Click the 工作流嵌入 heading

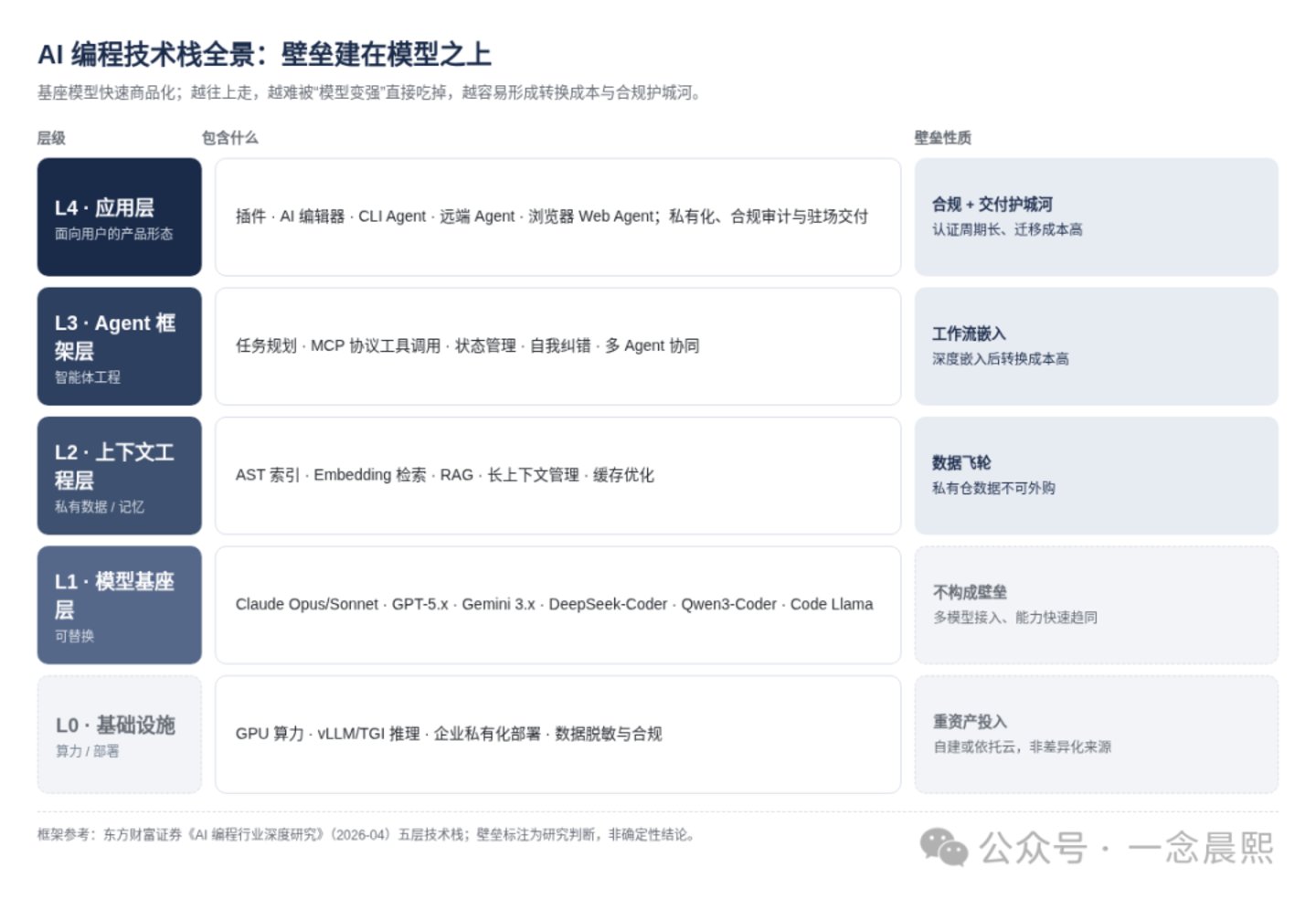(x=969, y=334)
